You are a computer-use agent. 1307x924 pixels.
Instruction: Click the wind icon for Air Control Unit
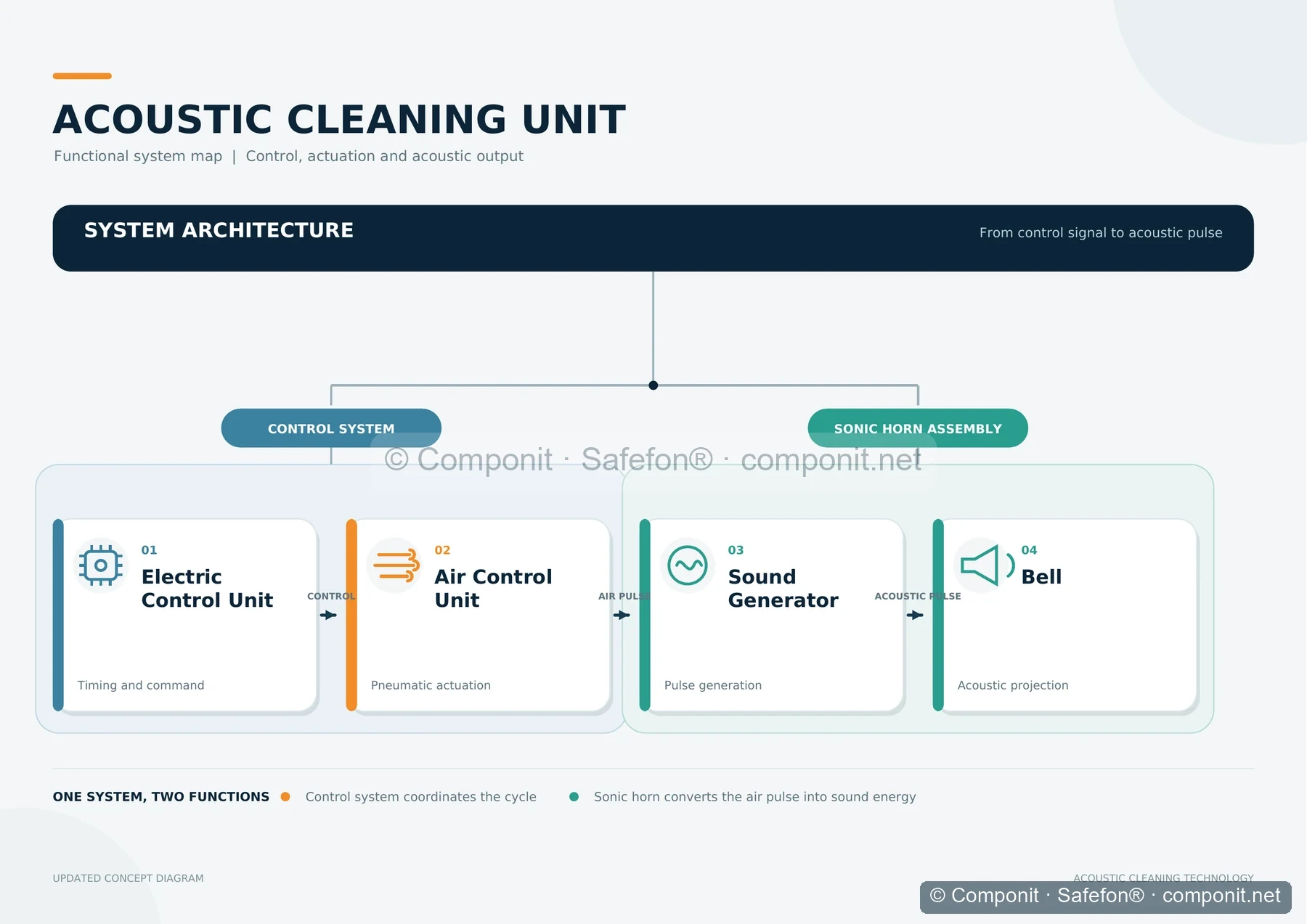(396, 565)
